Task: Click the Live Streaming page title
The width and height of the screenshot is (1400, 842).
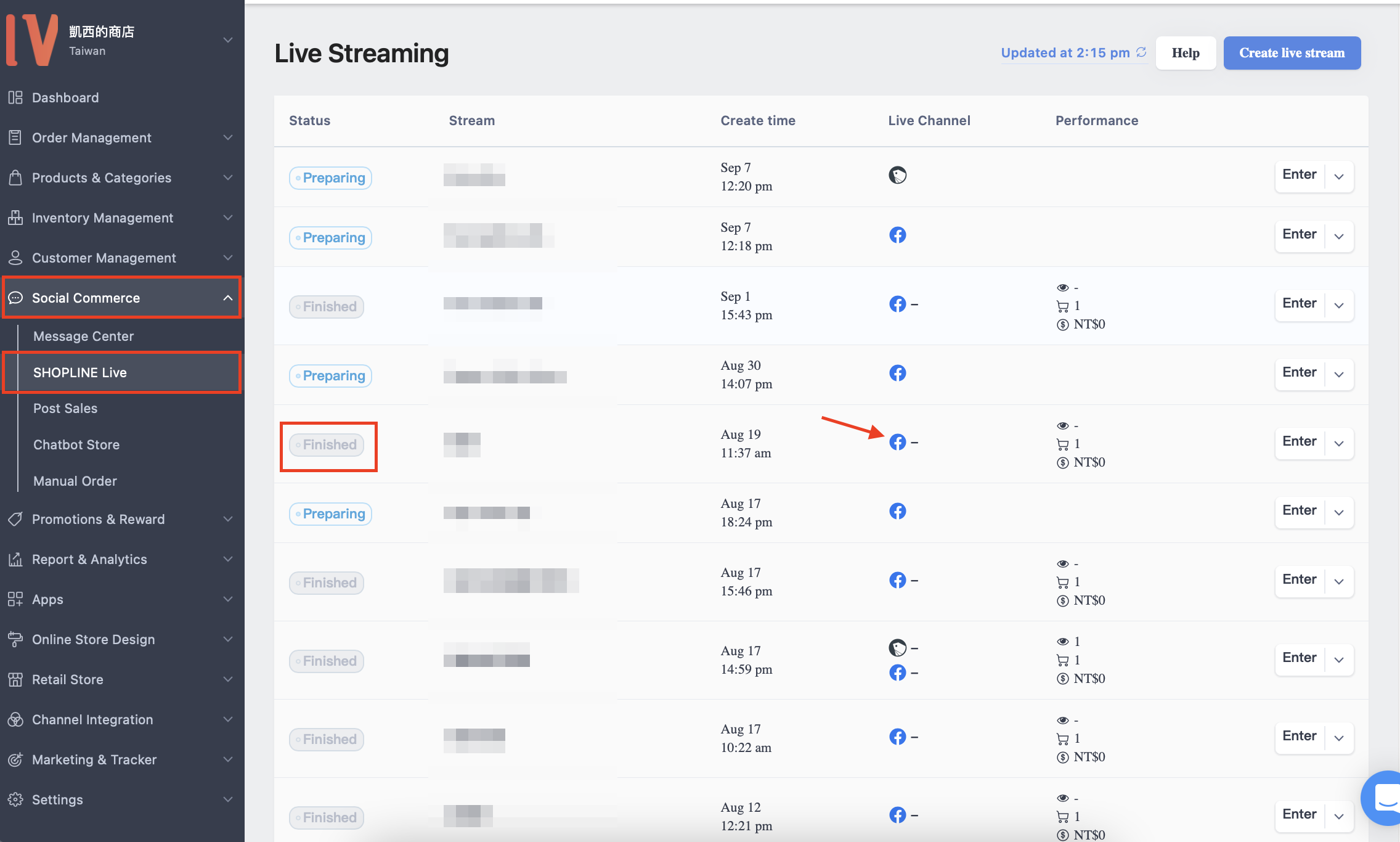Action: coord(362,53)
